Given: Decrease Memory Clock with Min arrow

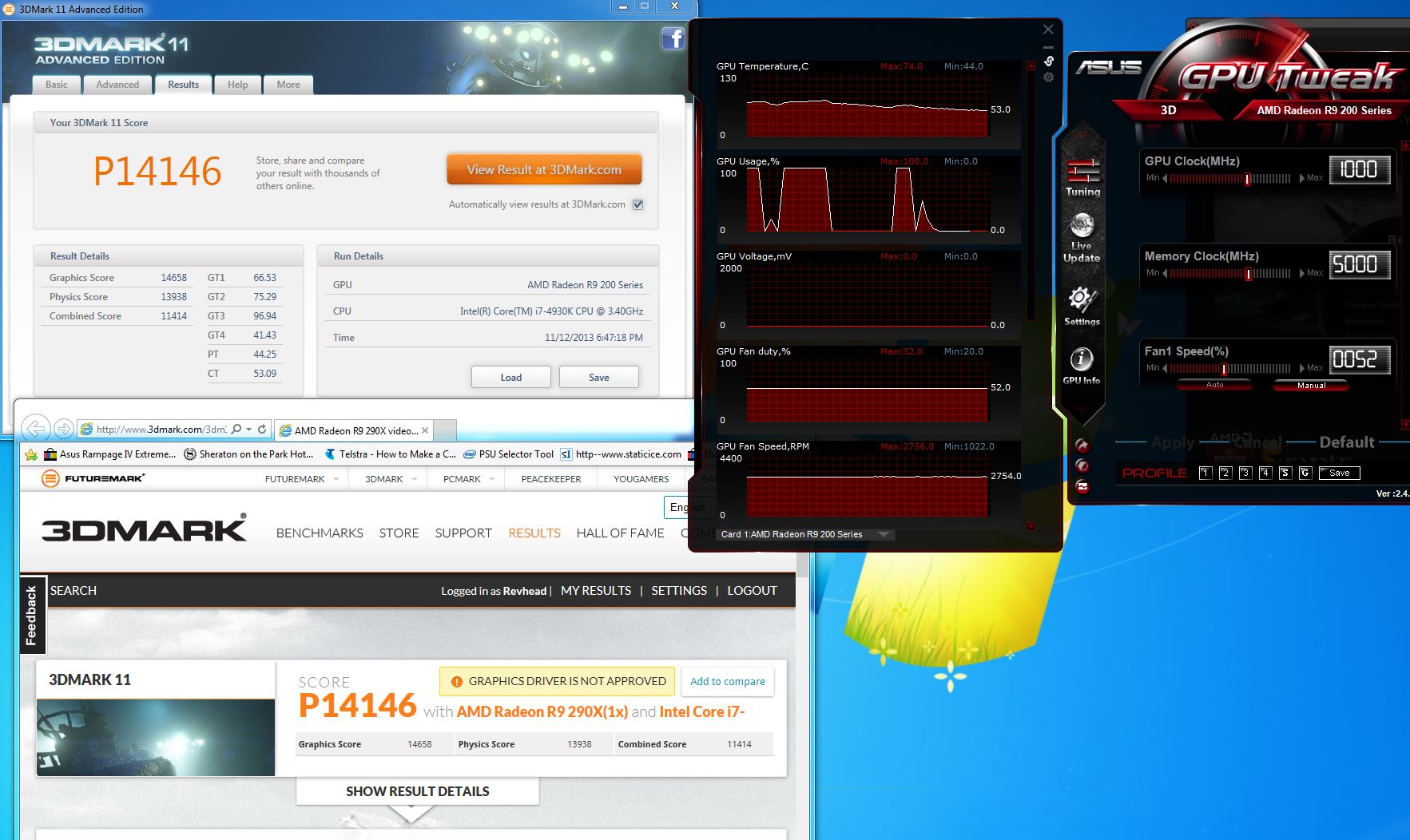Looking at the screenshot, I should (x=1164, y=273).
